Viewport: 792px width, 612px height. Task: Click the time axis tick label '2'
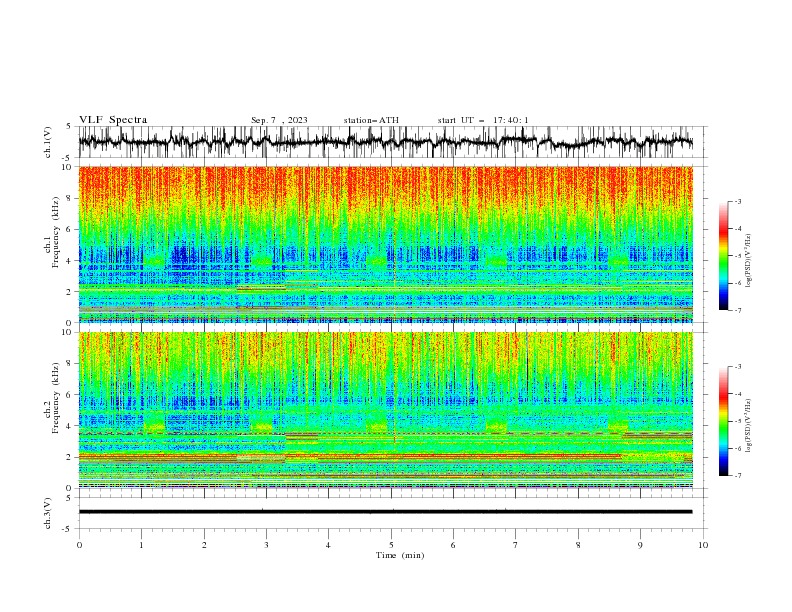pyautogui.click(x=204, y=545)
